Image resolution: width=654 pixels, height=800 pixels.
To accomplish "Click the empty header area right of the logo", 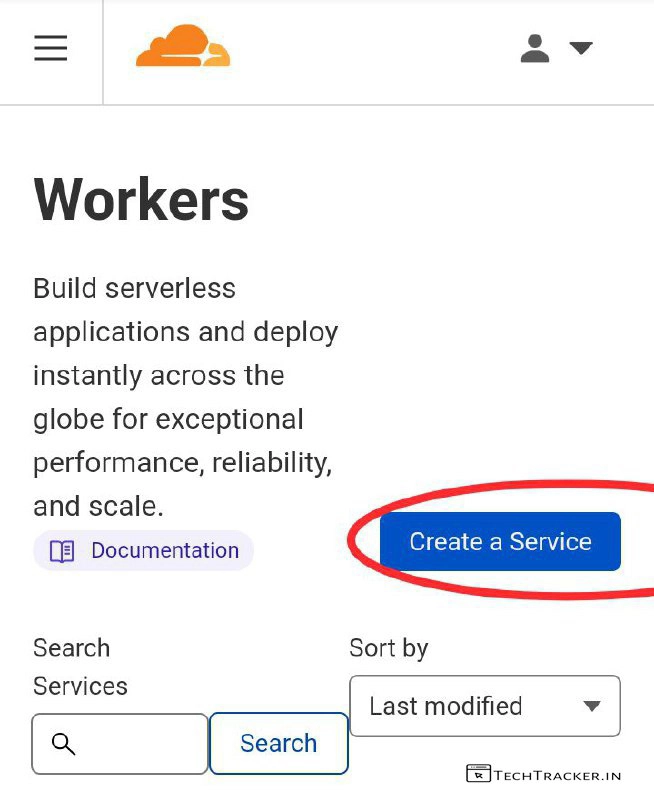I will pyautogui.click(x=370, y=50).
